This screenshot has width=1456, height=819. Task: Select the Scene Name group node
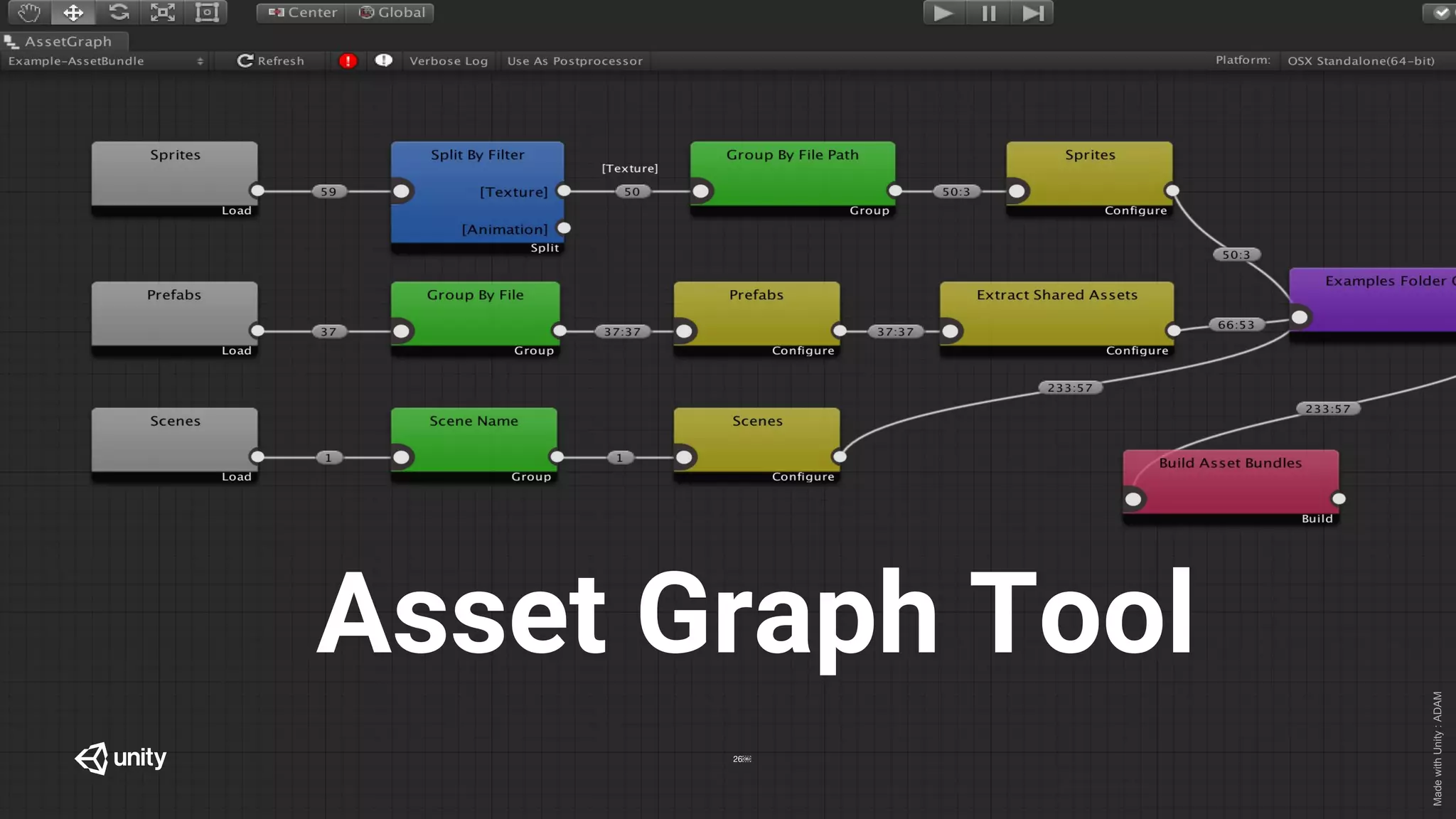pyautogui.click(x=473, y=445)
